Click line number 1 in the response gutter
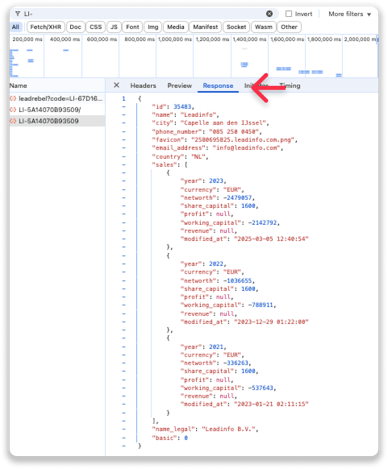This screenshot has width=388, height=469. [124, 99]
